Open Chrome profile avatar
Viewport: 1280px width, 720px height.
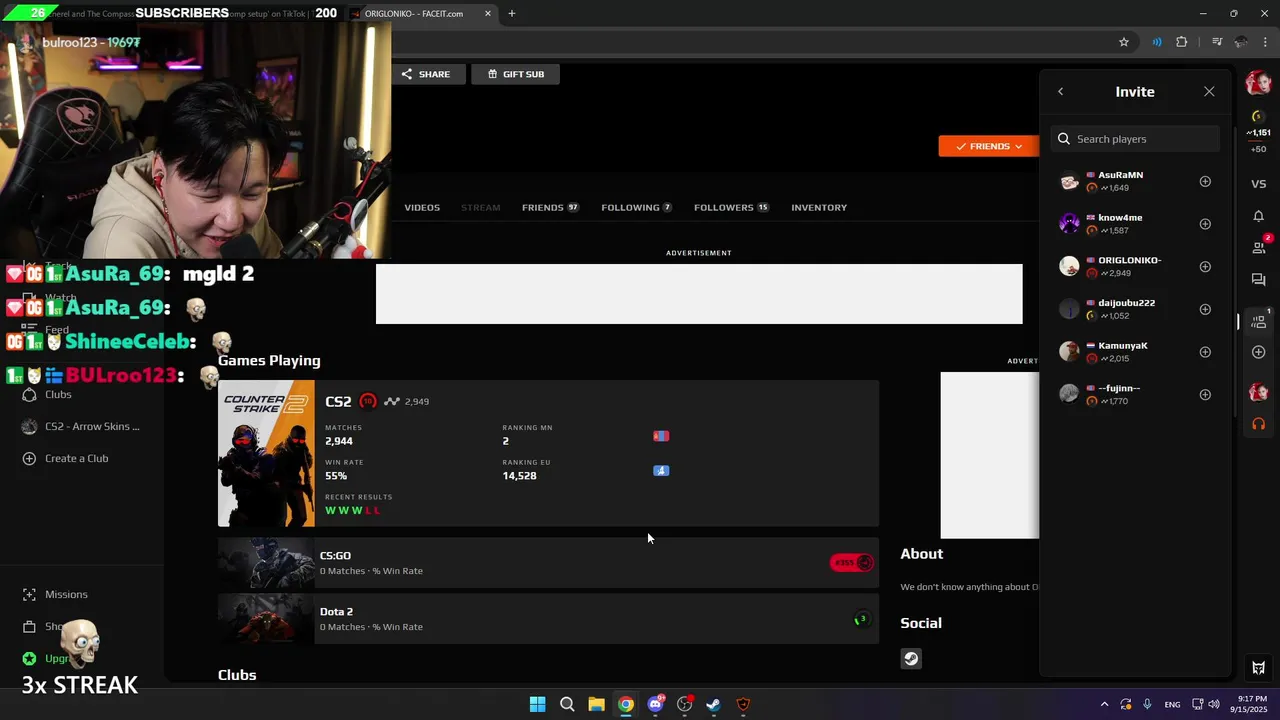point(1241,42)
